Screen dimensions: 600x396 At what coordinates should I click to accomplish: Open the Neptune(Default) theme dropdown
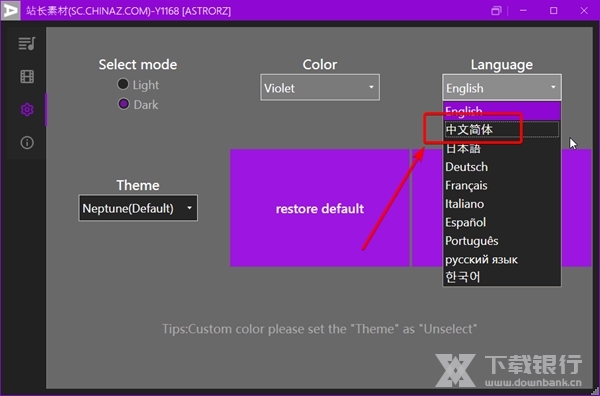(138, 208)
